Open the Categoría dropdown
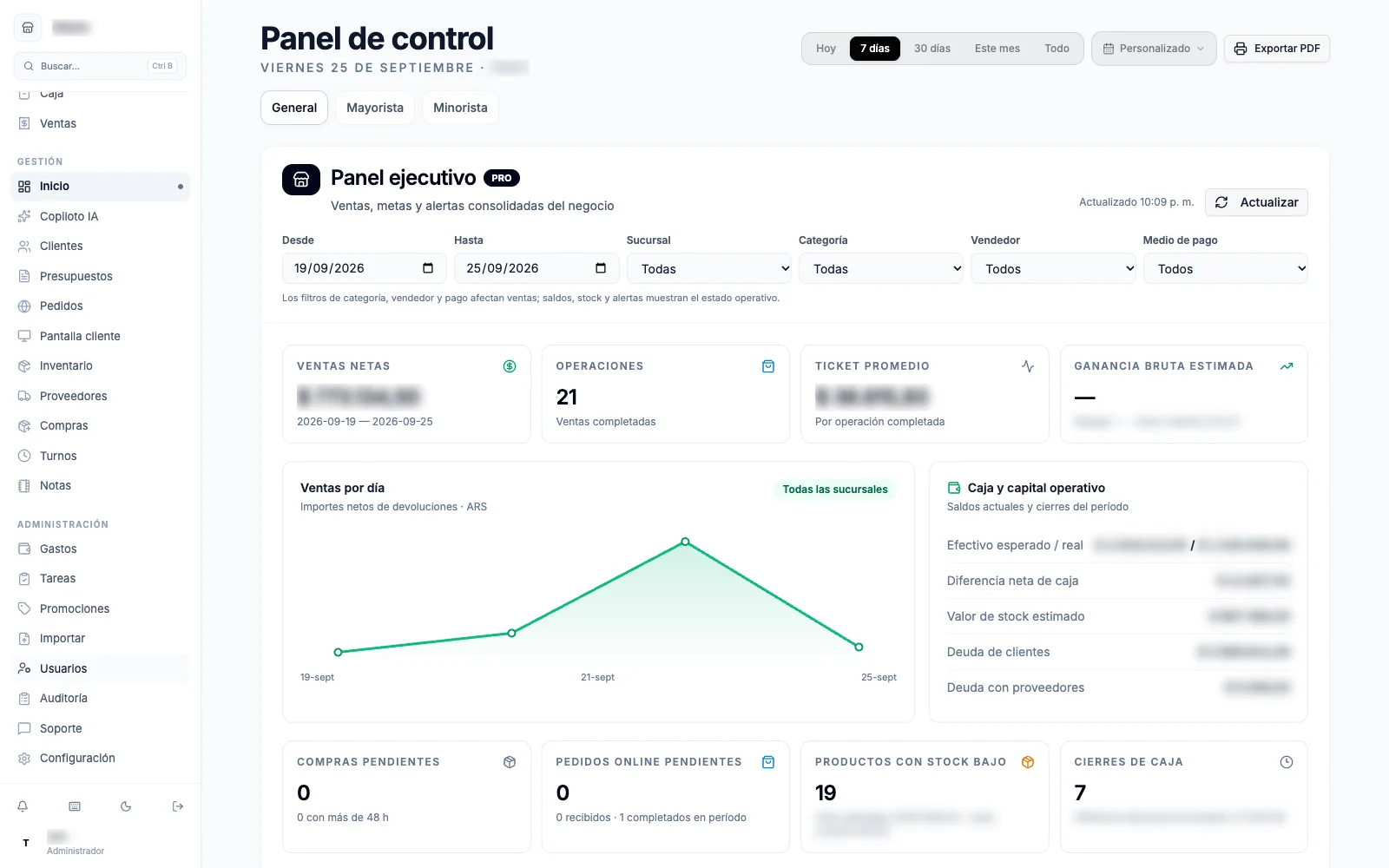The height and width of the screenshot is (868, 1389). point(881,269)
